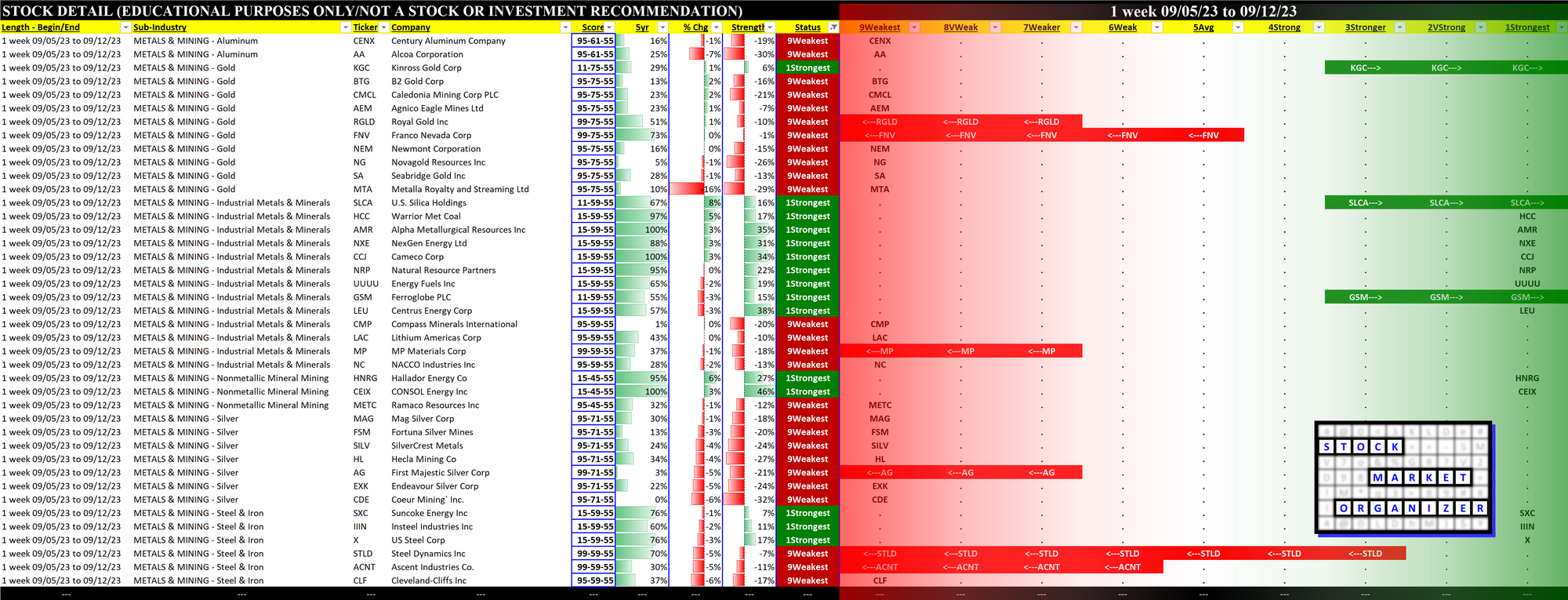
Task: Select the Status header cell
Action: click(x=808, y=27)
